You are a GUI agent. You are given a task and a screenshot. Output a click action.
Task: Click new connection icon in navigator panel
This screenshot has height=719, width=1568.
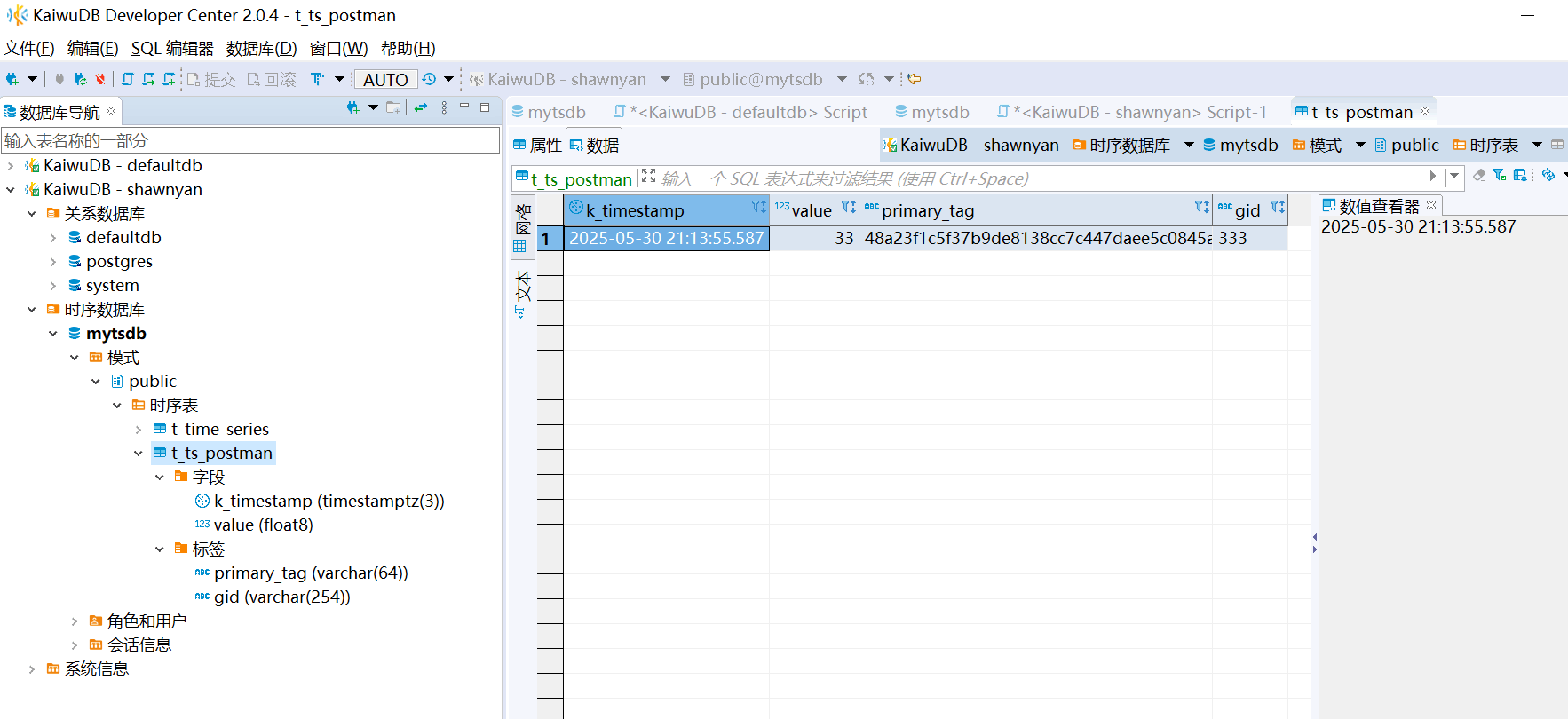pos(353,107)
